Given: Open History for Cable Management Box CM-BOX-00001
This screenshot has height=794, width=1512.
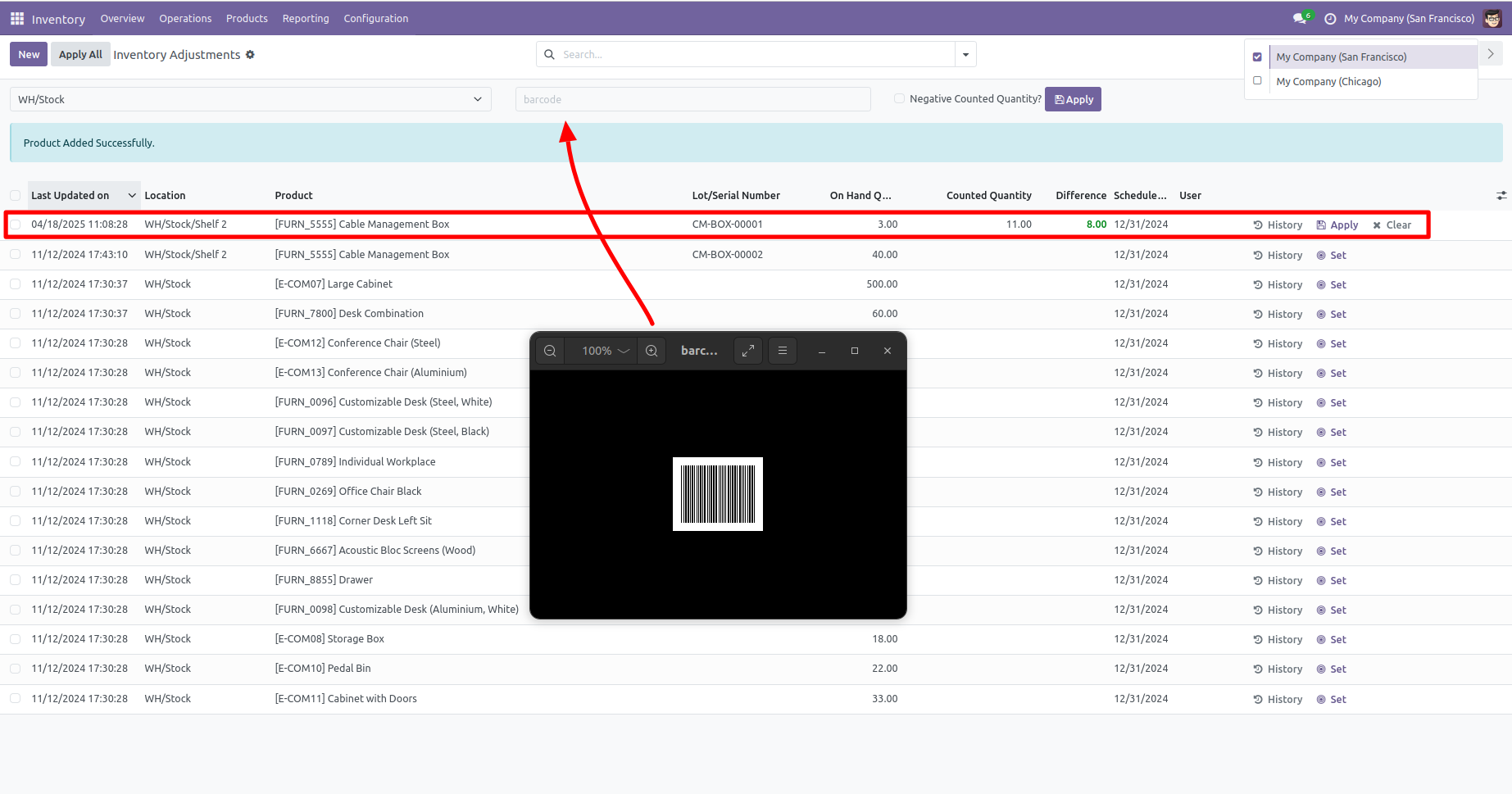Looking at the screenshot, I should point(1278,225).
